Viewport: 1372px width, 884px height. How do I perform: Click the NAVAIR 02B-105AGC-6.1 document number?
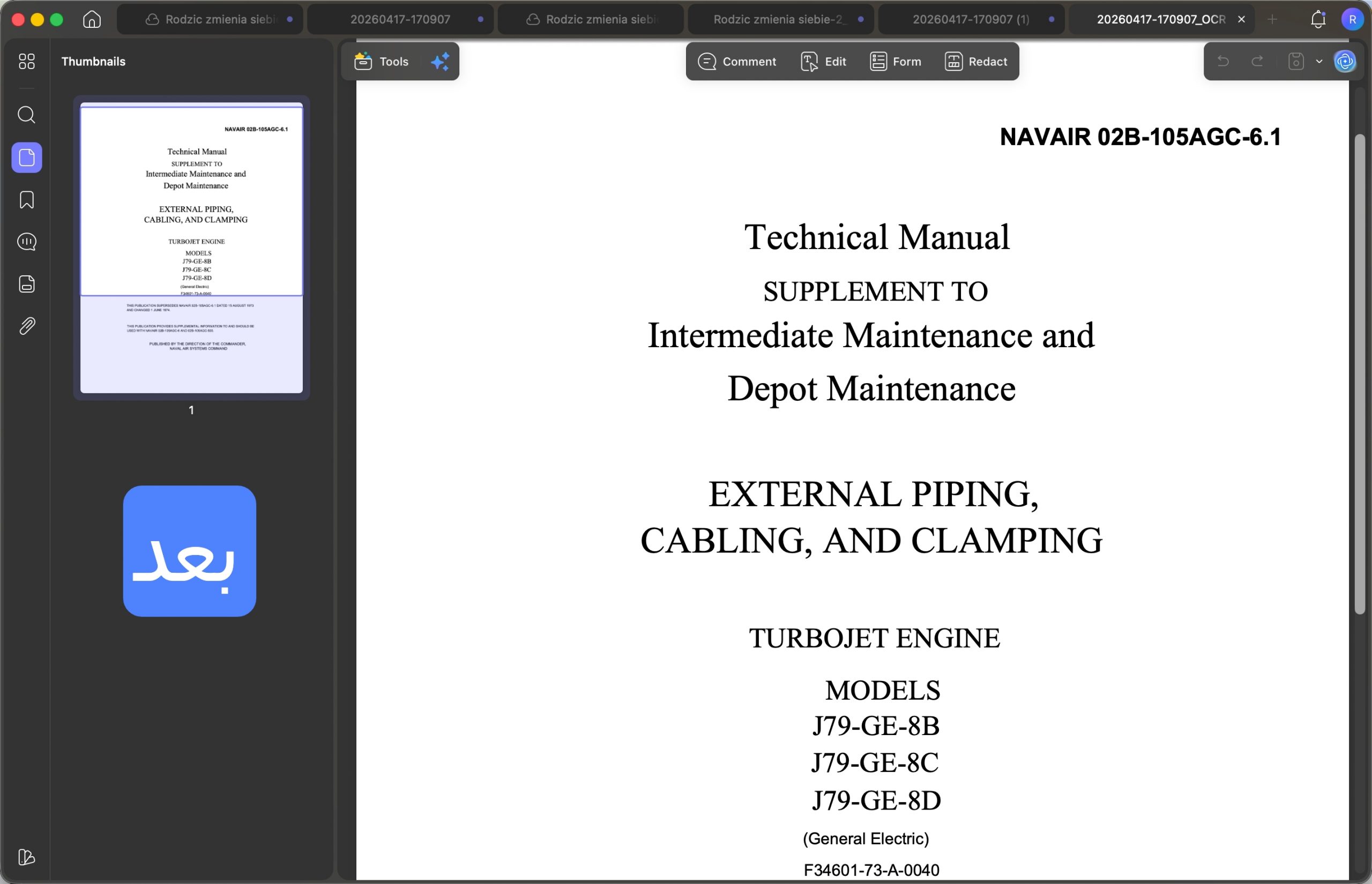[x=1140, y=137]
